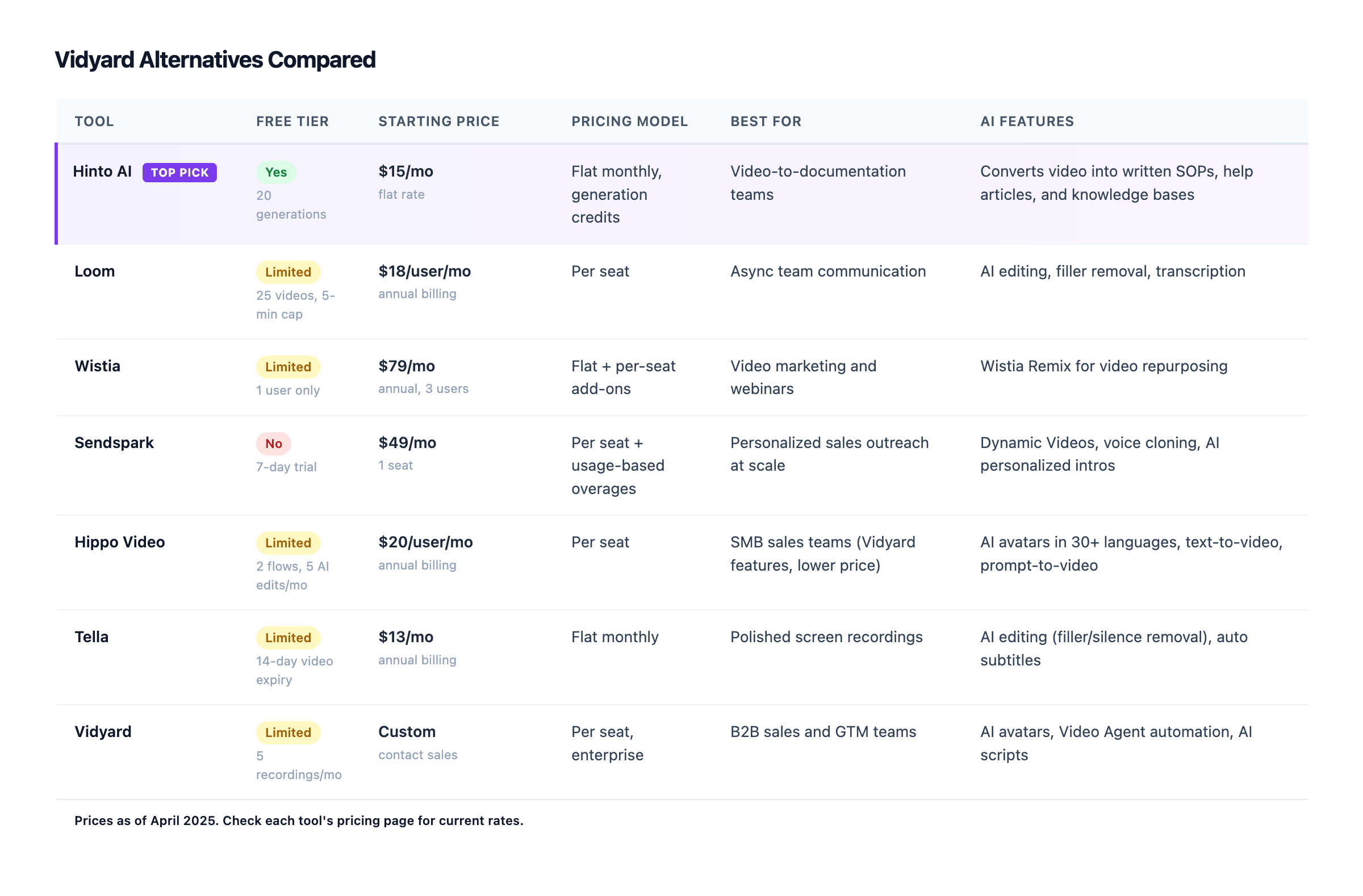Click the BEST FOR column header
1363x896 pixels.
766,121
